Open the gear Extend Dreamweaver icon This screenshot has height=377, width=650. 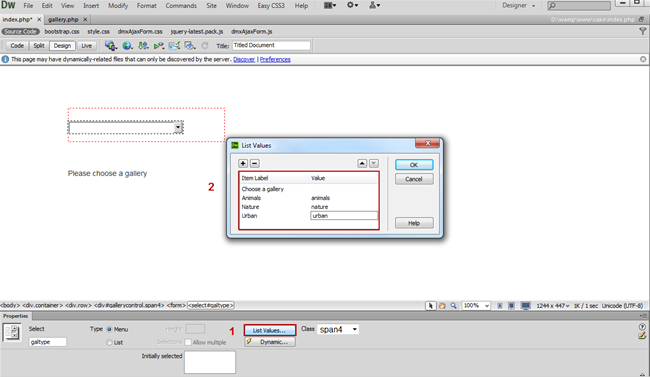[352, 5]
